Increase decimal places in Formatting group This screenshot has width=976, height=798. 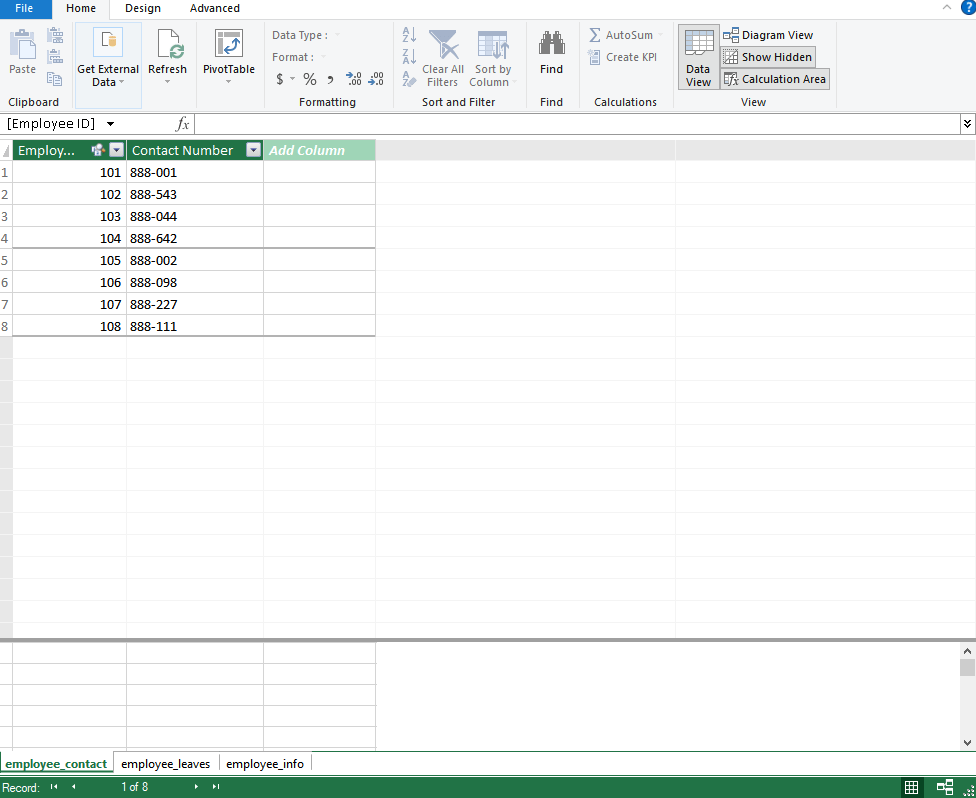coord(352,76)
